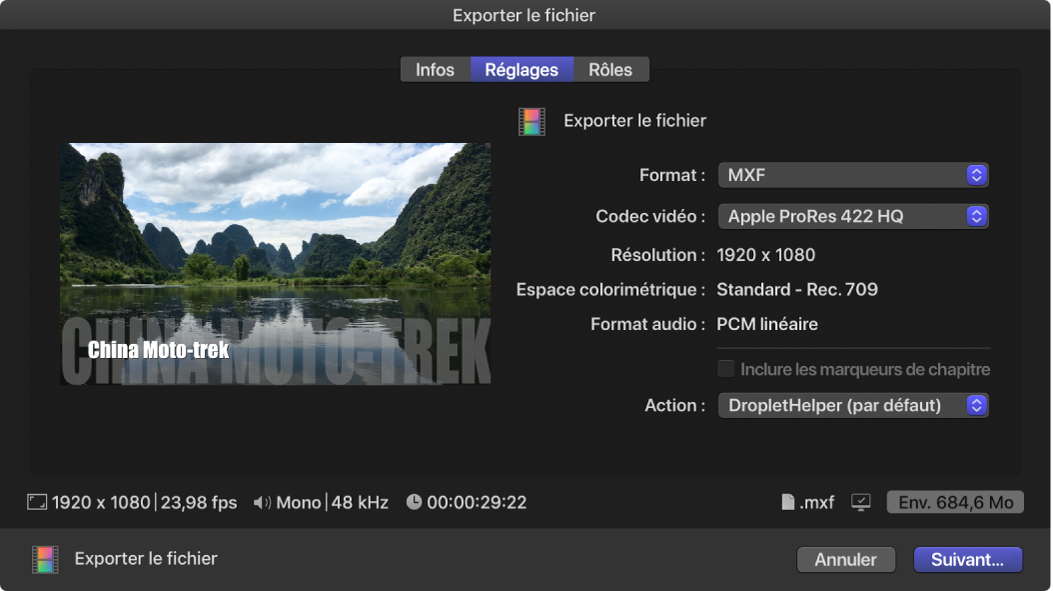Click the film strip export icon beside 'Exporter le fichier'
1053x591 pixels.
coord(531,121)
